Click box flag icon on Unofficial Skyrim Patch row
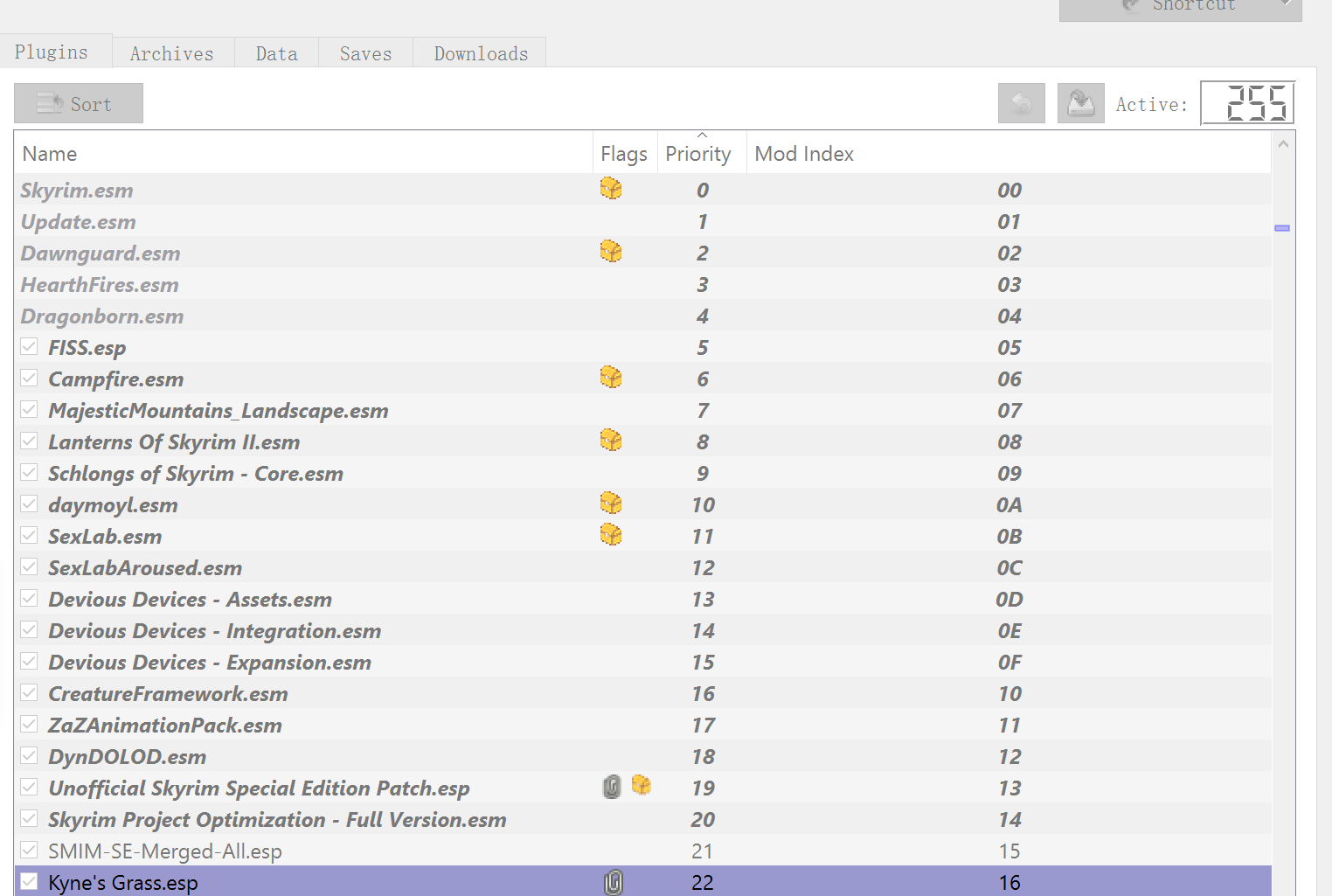This screenshot has height=896, width=1332. pyautogui.click(x=642, y=785)
